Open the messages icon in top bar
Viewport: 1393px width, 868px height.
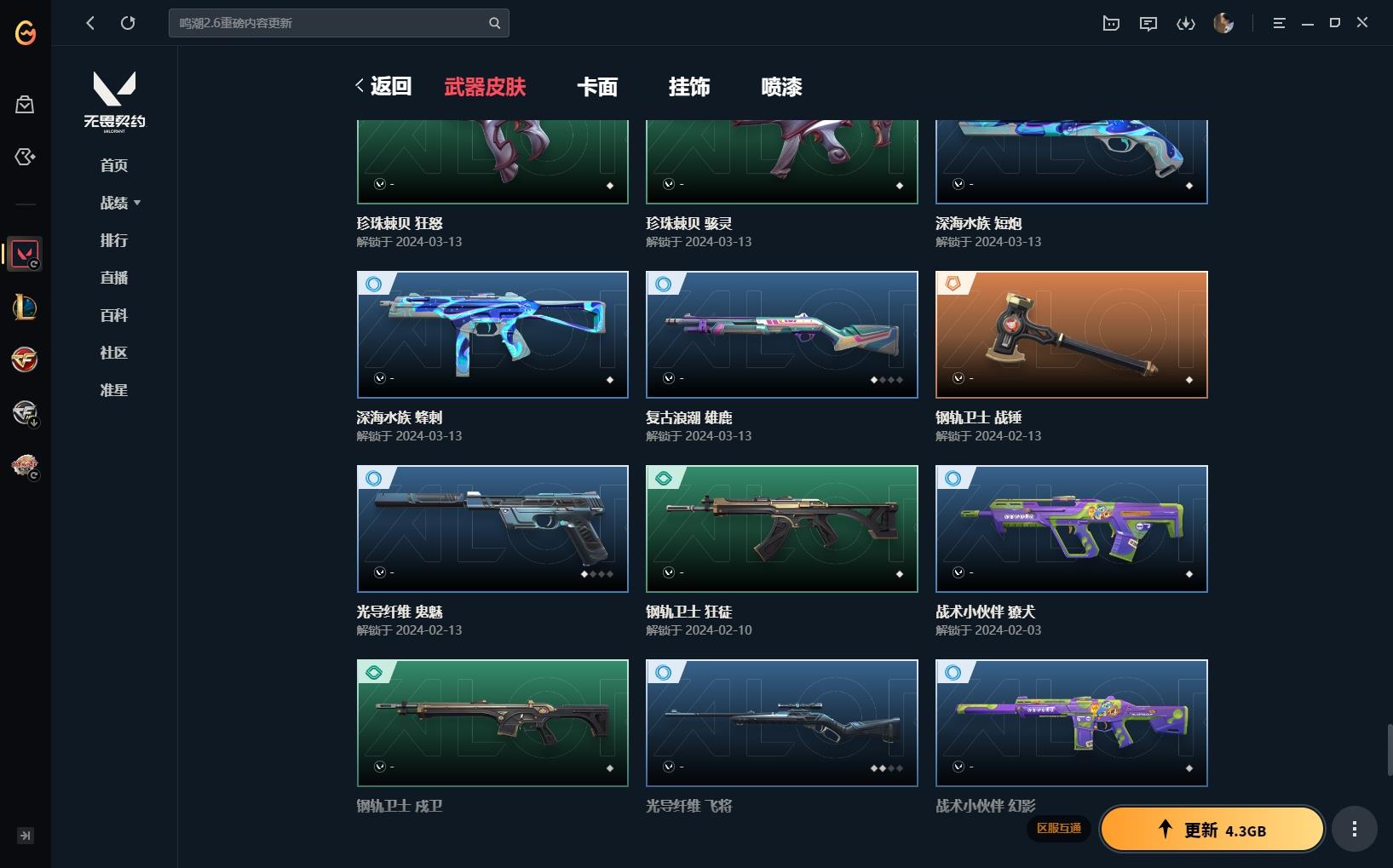(1148, 23)
